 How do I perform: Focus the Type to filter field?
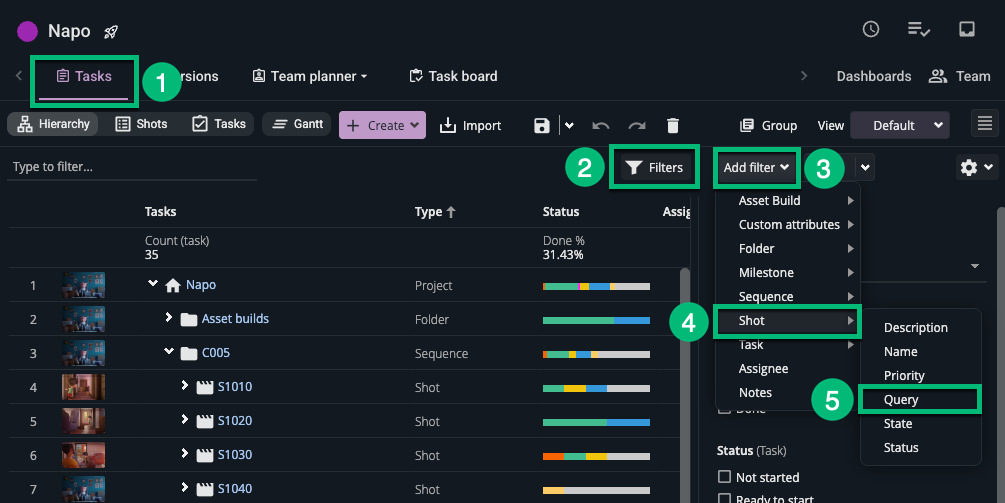[132, 167]
